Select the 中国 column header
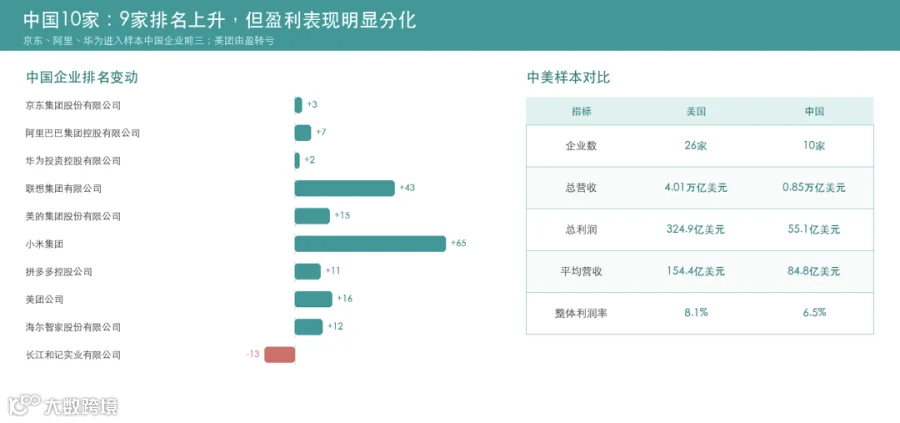This screenshot has width=900, height=423. (814, 111)
